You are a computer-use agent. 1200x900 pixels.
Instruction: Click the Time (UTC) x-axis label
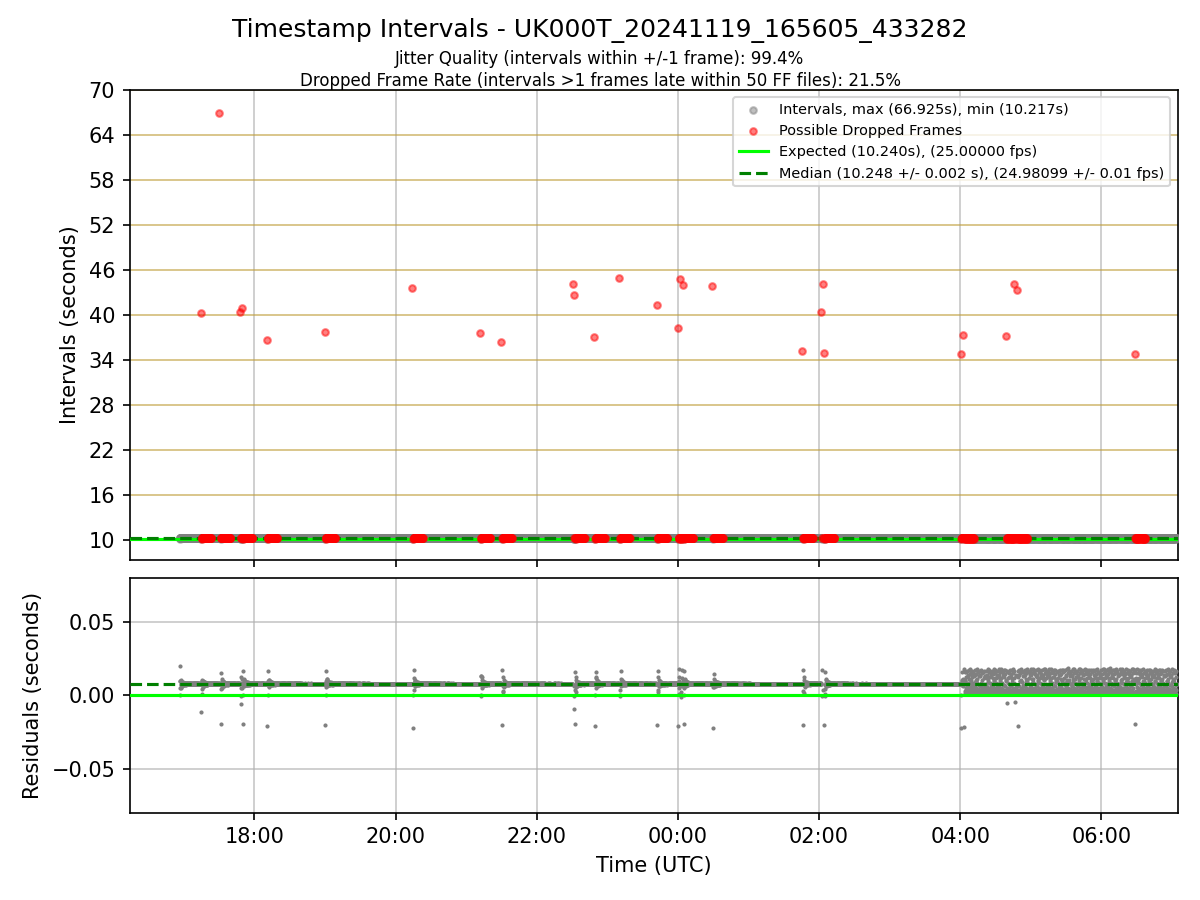(654, 865)
